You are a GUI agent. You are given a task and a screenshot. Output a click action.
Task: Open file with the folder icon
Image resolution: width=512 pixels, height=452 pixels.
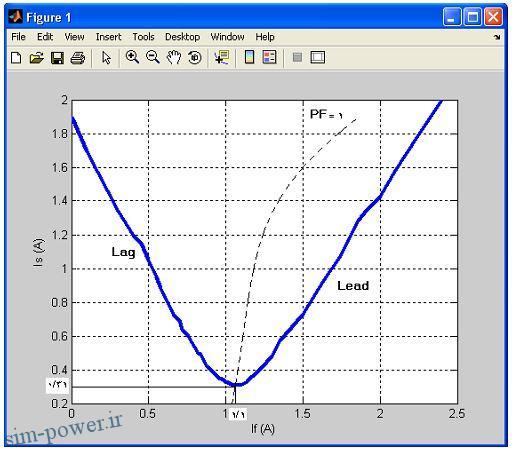coord(36,58)
